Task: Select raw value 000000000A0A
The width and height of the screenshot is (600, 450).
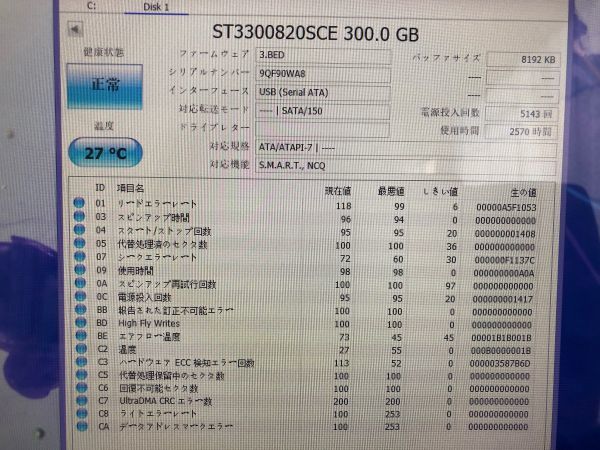Action: 504,273
